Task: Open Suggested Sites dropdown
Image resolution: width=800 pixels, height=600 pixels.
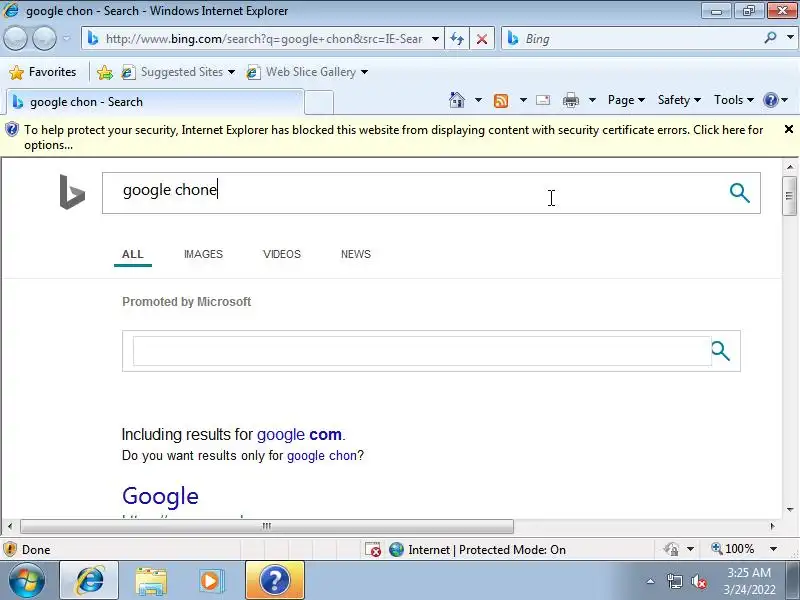Action: (178, 72)
